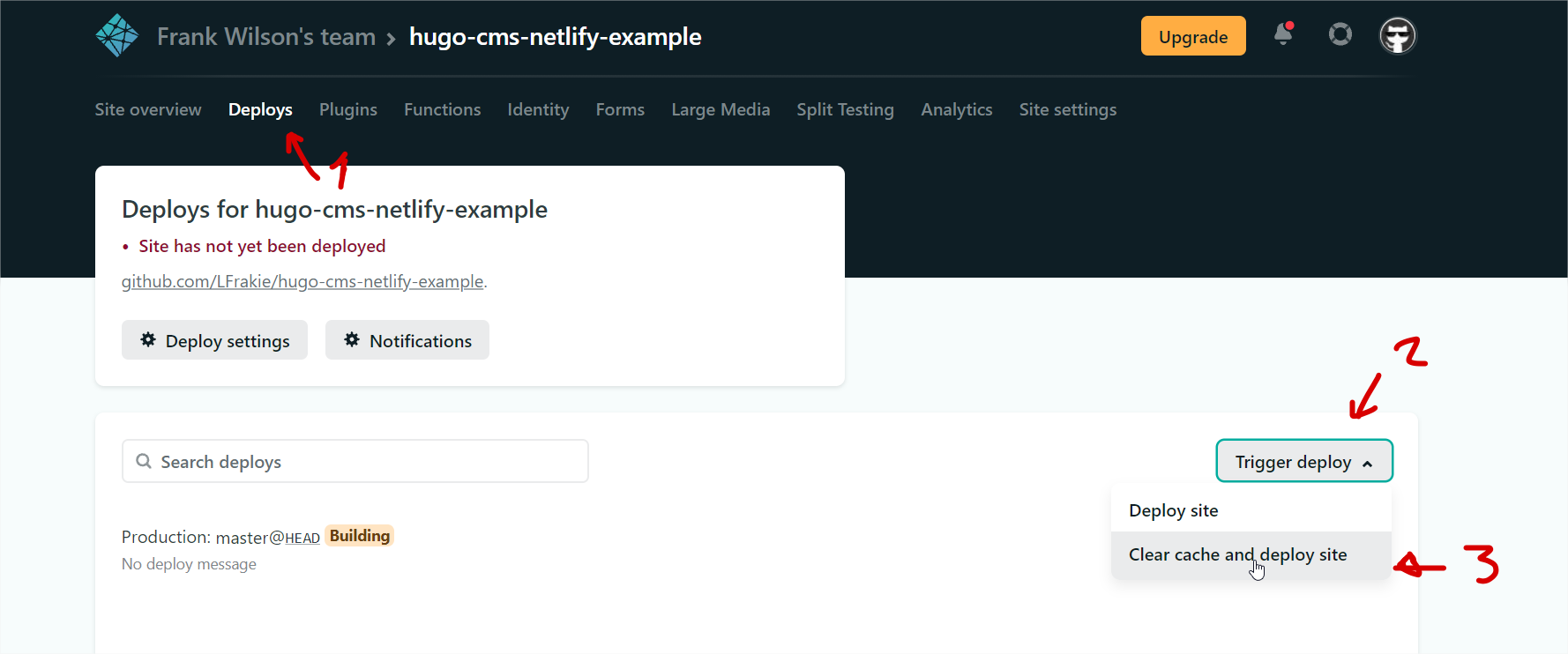Image resolution: width=1568 pixels, height=654 pixels.
Task: Expand the Trigger deploy dropdown
Action: point(1303,461)
